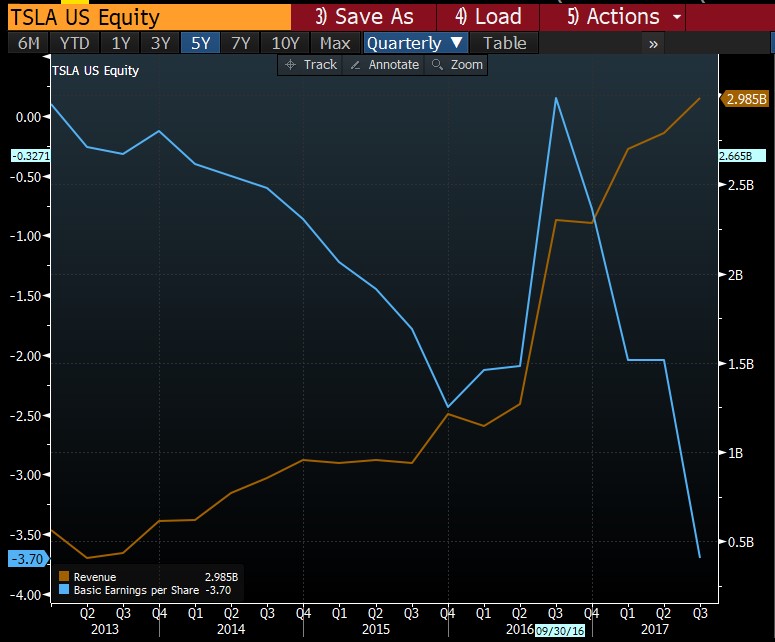Viewport: 775px width, 642px height.
Task: Select the Max range tab
Action: click(x=335, y=43)
